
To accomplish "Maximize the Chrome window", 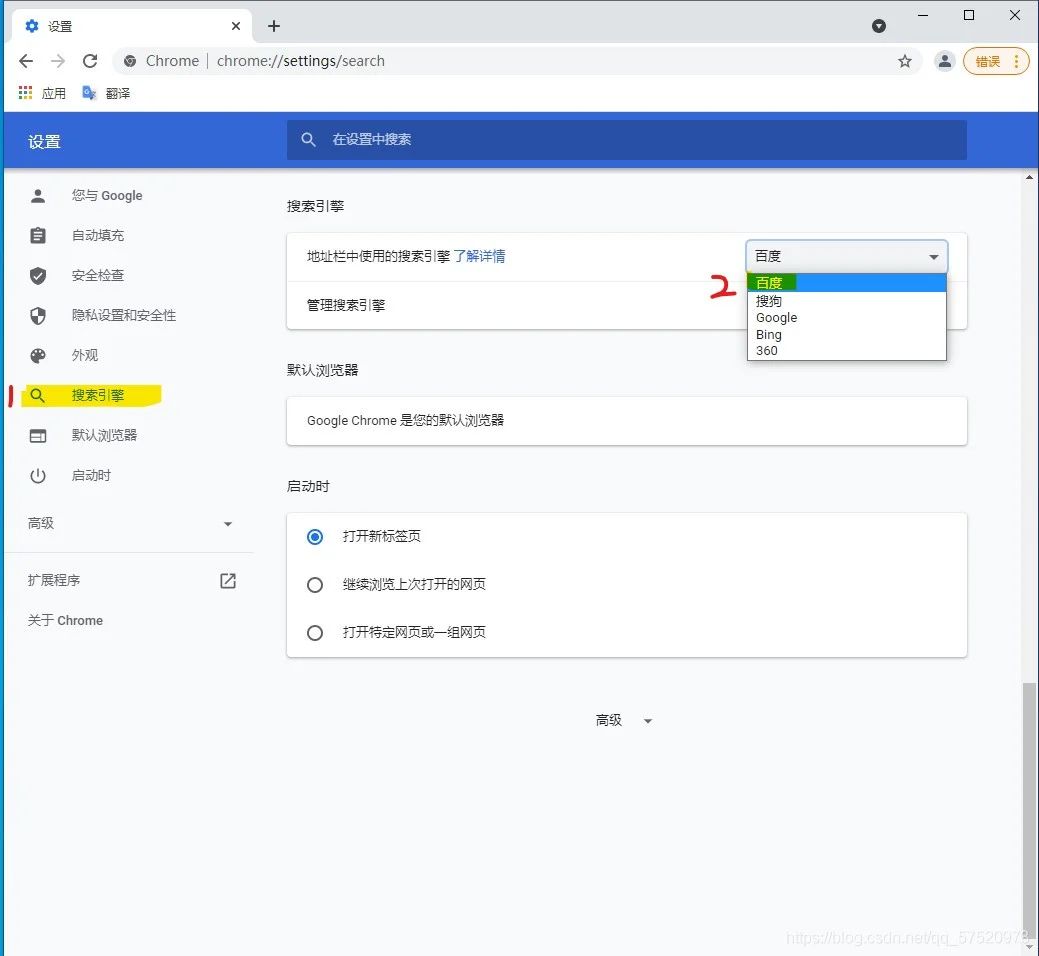I will click(x=968, y=15).
